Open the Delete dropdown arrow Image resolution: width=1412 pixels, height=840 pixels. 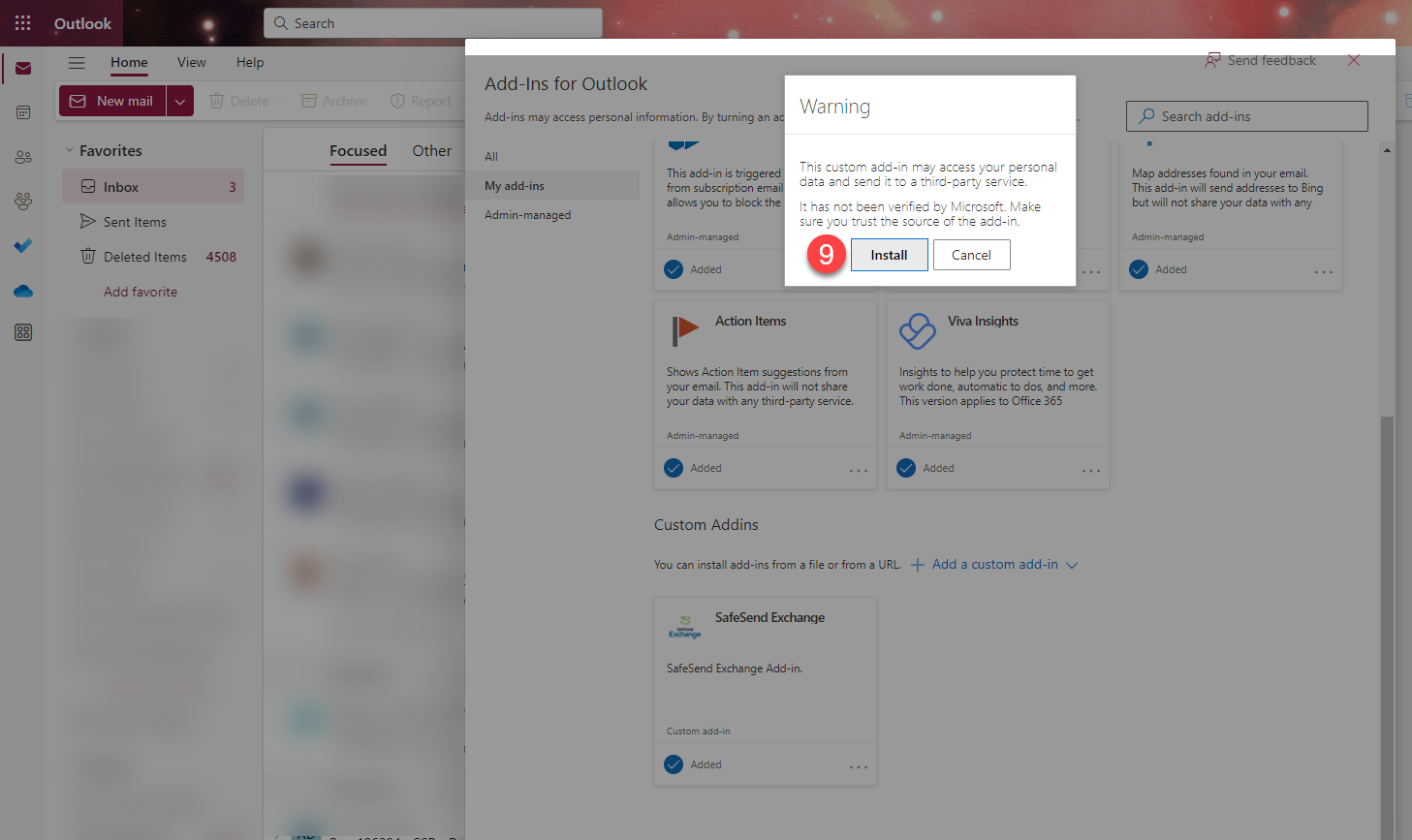click(282, 101)
